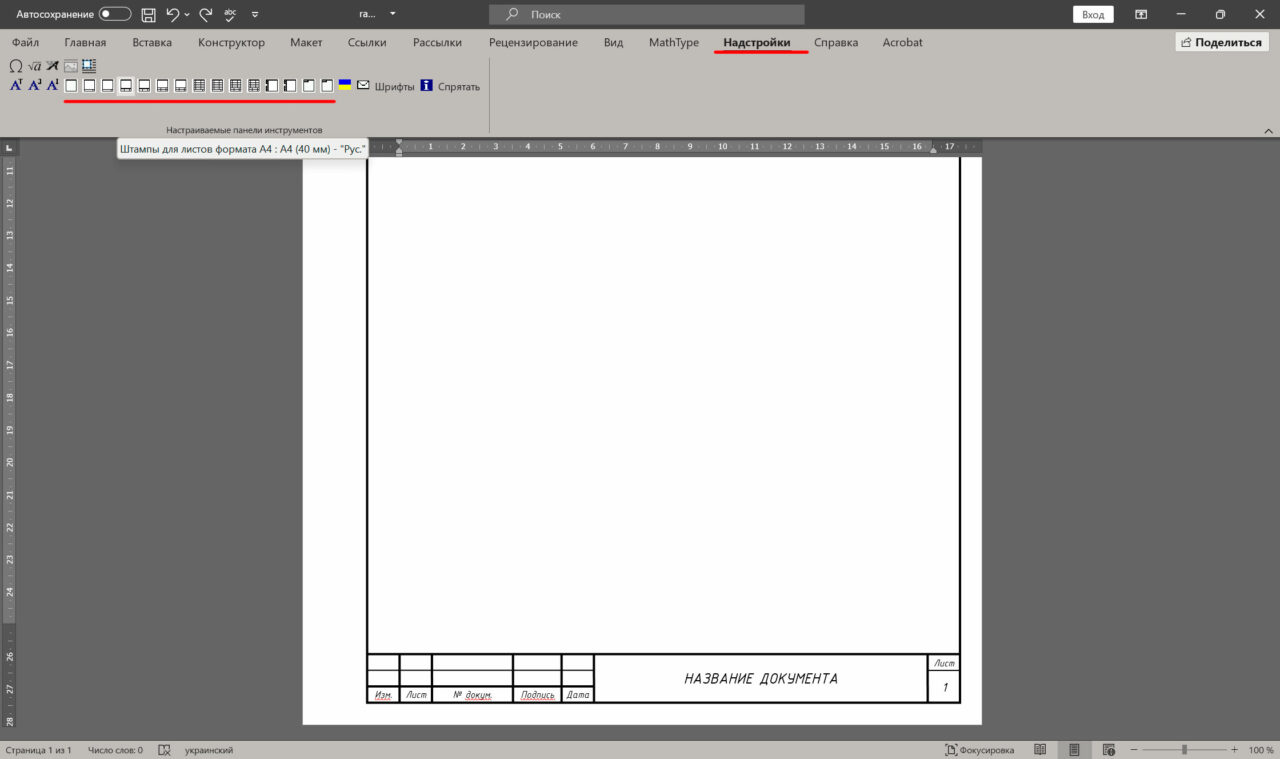Switch to the Справка tab
This screenshot has width=1280, height=759.
836,43
